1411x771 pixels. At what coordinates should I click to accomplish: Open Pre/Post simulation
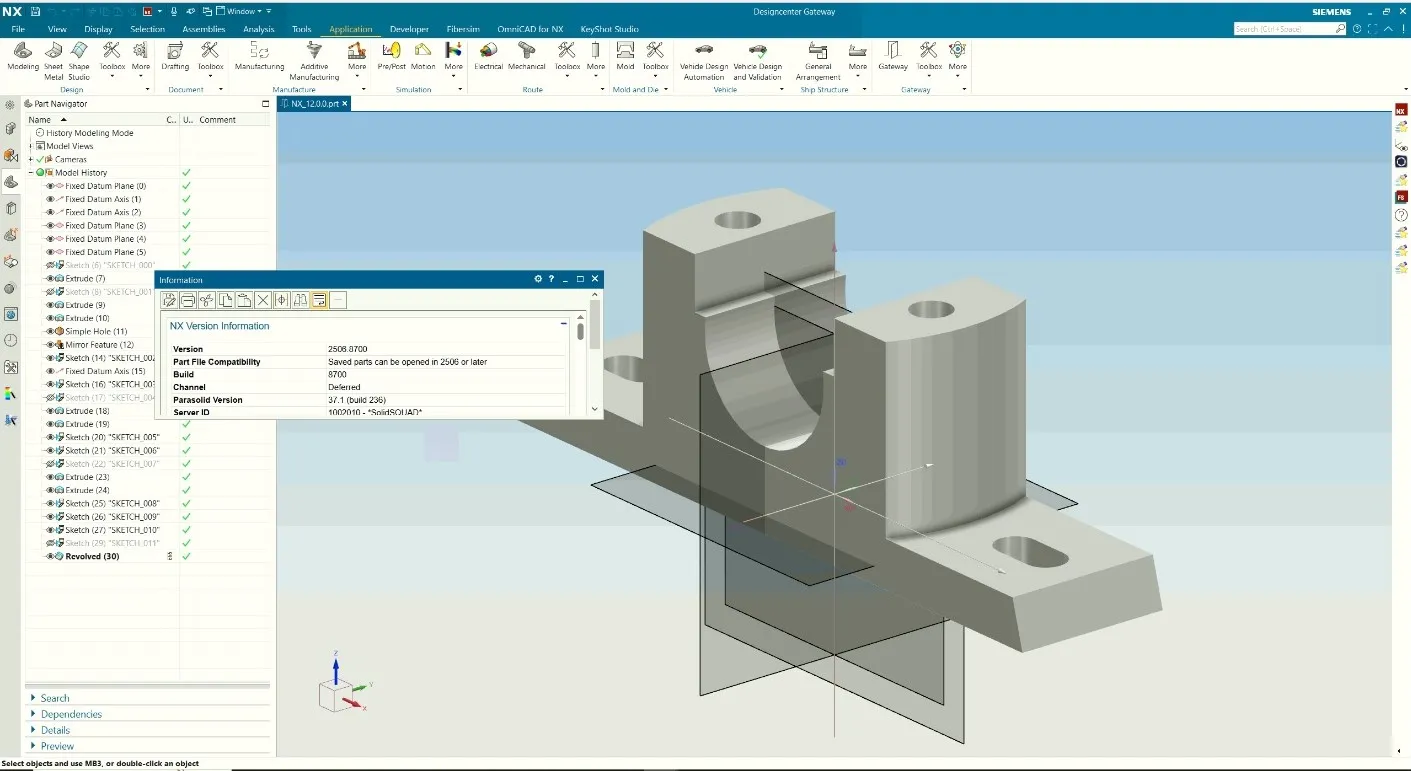(x=391, y=57)
